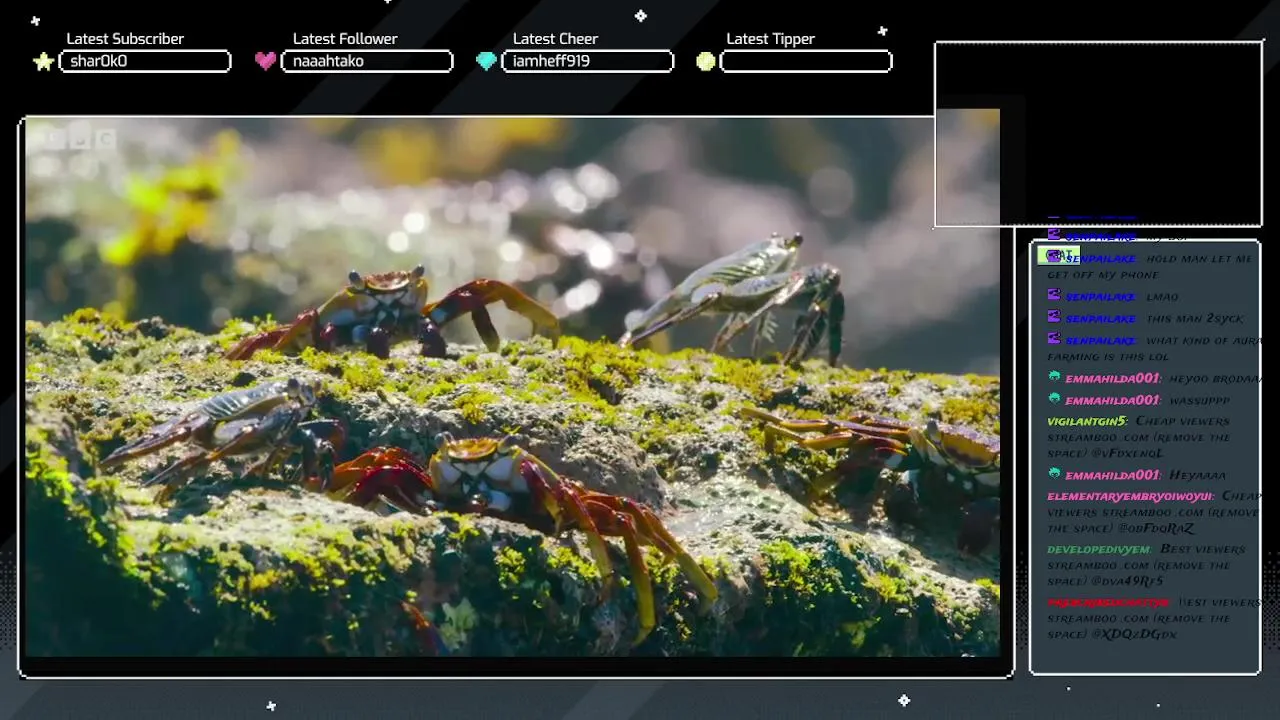Click emmahilda001 username on 'heyoo brodaaa' message
Viewport: 1280px width, 720px height.
click(x=1113, y=378)
